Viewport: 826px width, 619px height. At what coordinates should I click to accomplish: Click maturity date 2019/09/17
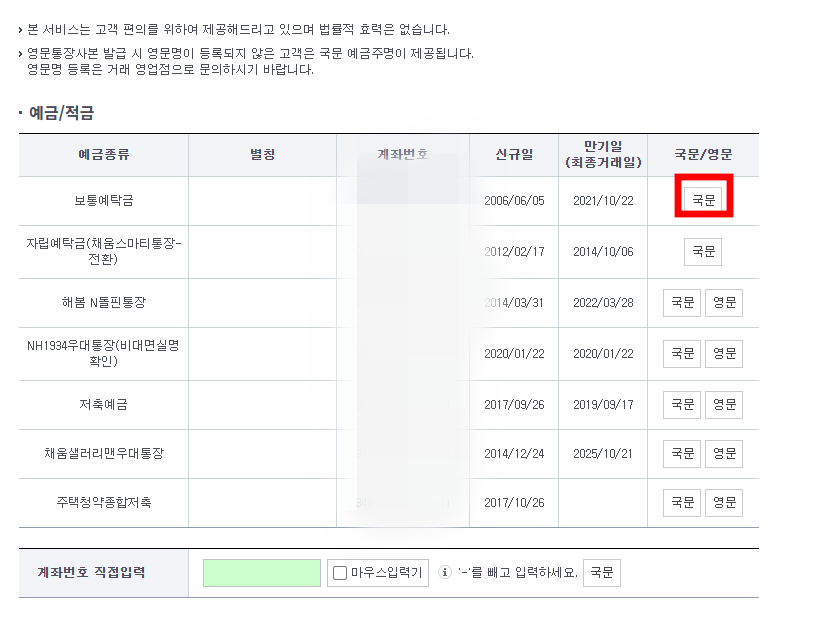[603, 405]
